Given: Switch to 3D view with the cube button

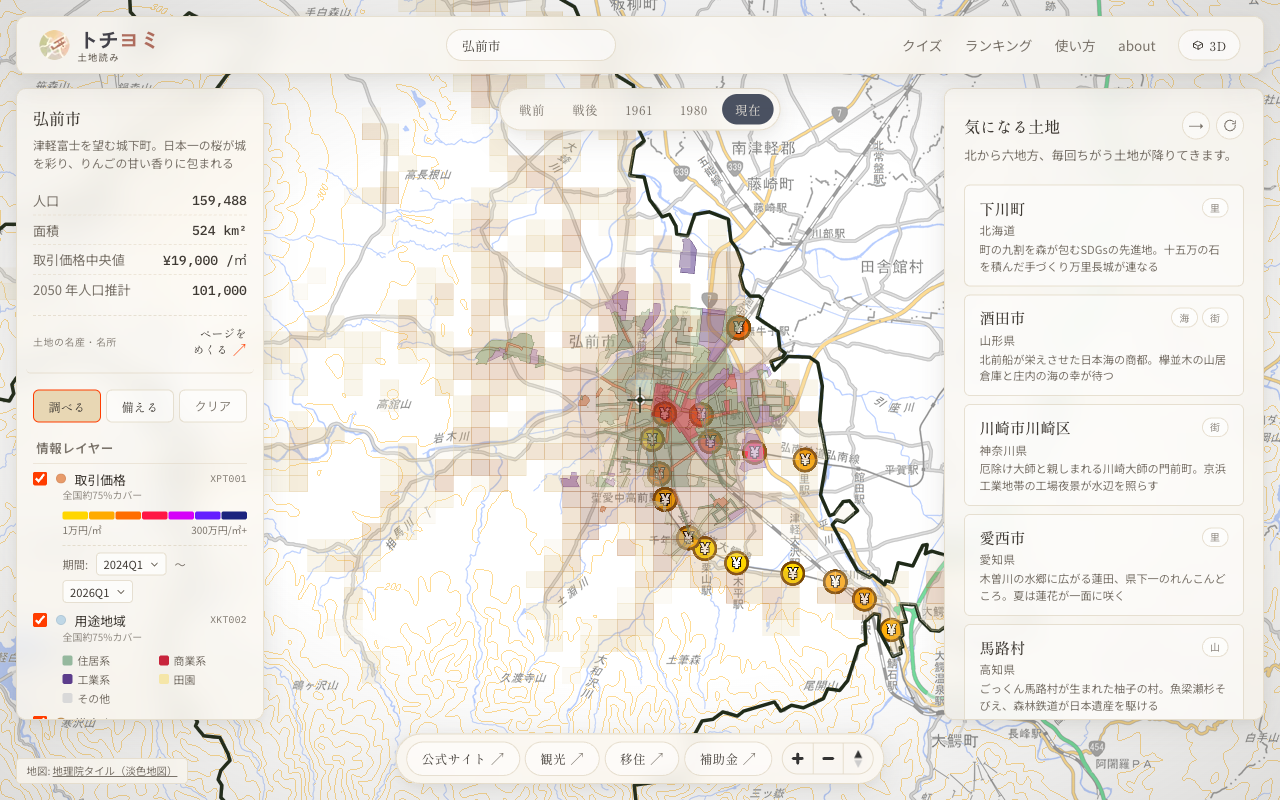Looking at the screenshot, I should [1209, 45].
